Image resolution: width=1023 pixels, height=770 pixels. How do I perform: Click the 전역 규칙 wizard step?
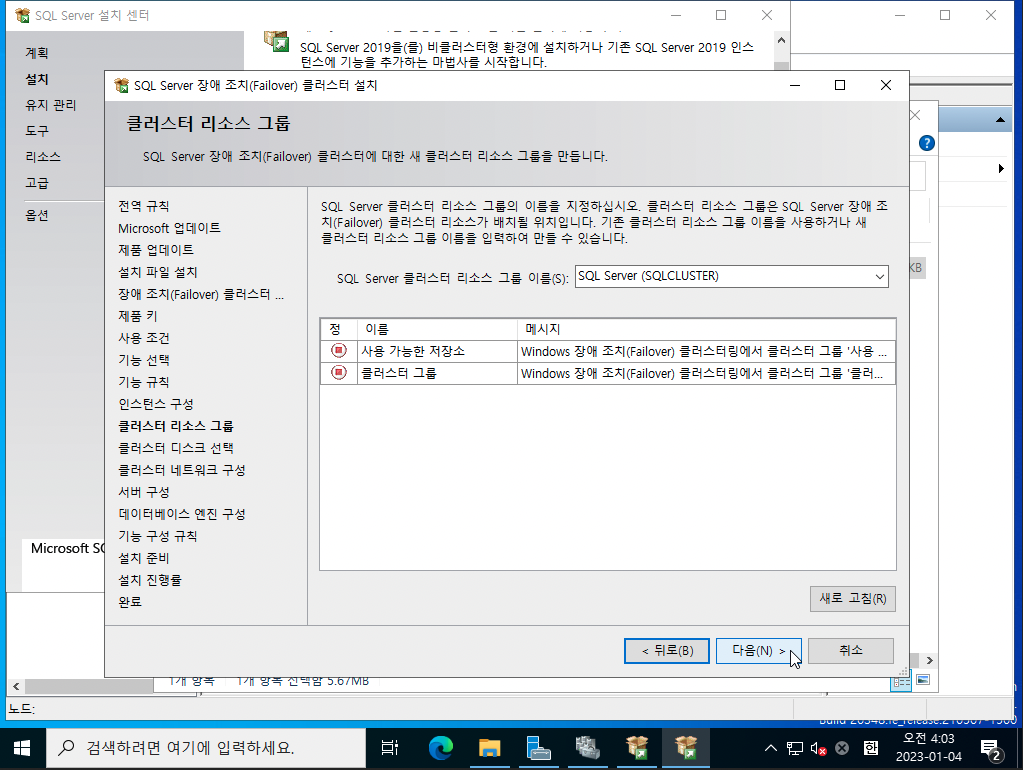144,206
